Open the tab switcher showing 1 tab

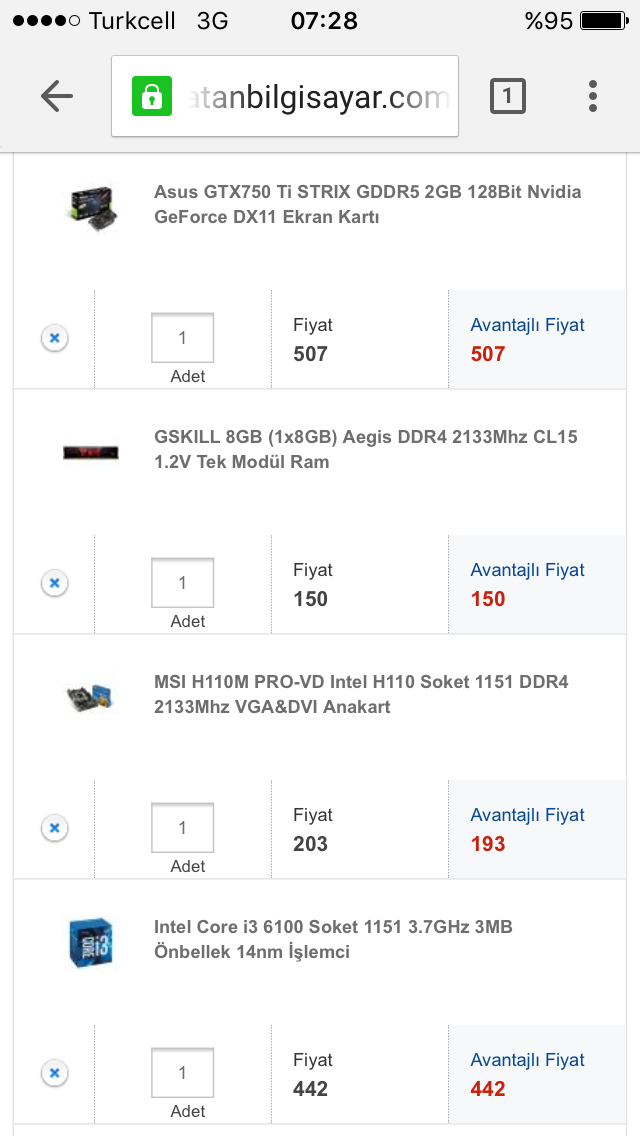[508, 96]
